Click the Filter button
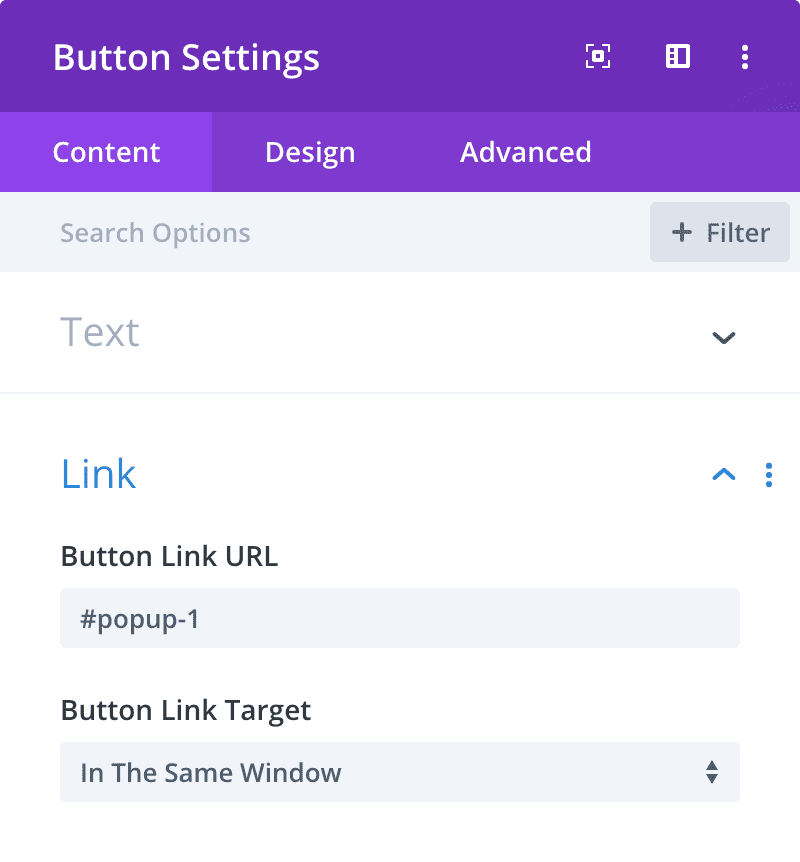The height and width of the screenshot is (862, 800). pos(720,232)
